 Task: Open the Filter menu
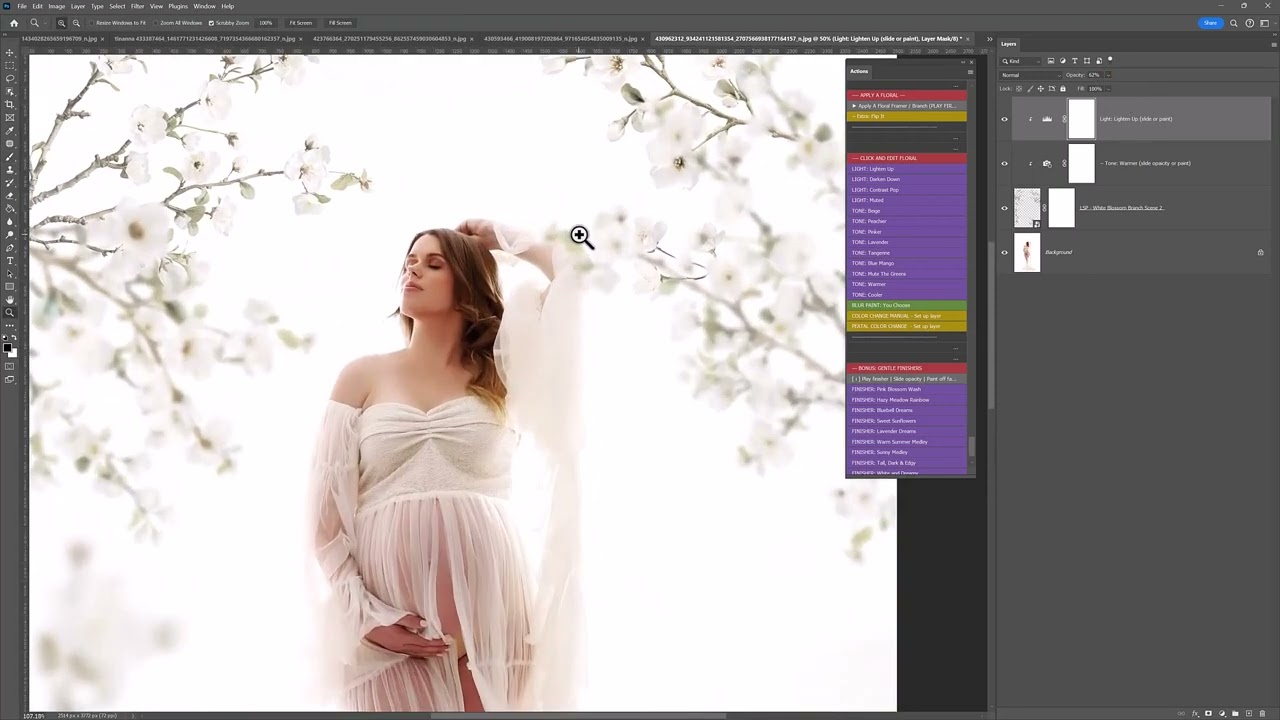(138, 6)
